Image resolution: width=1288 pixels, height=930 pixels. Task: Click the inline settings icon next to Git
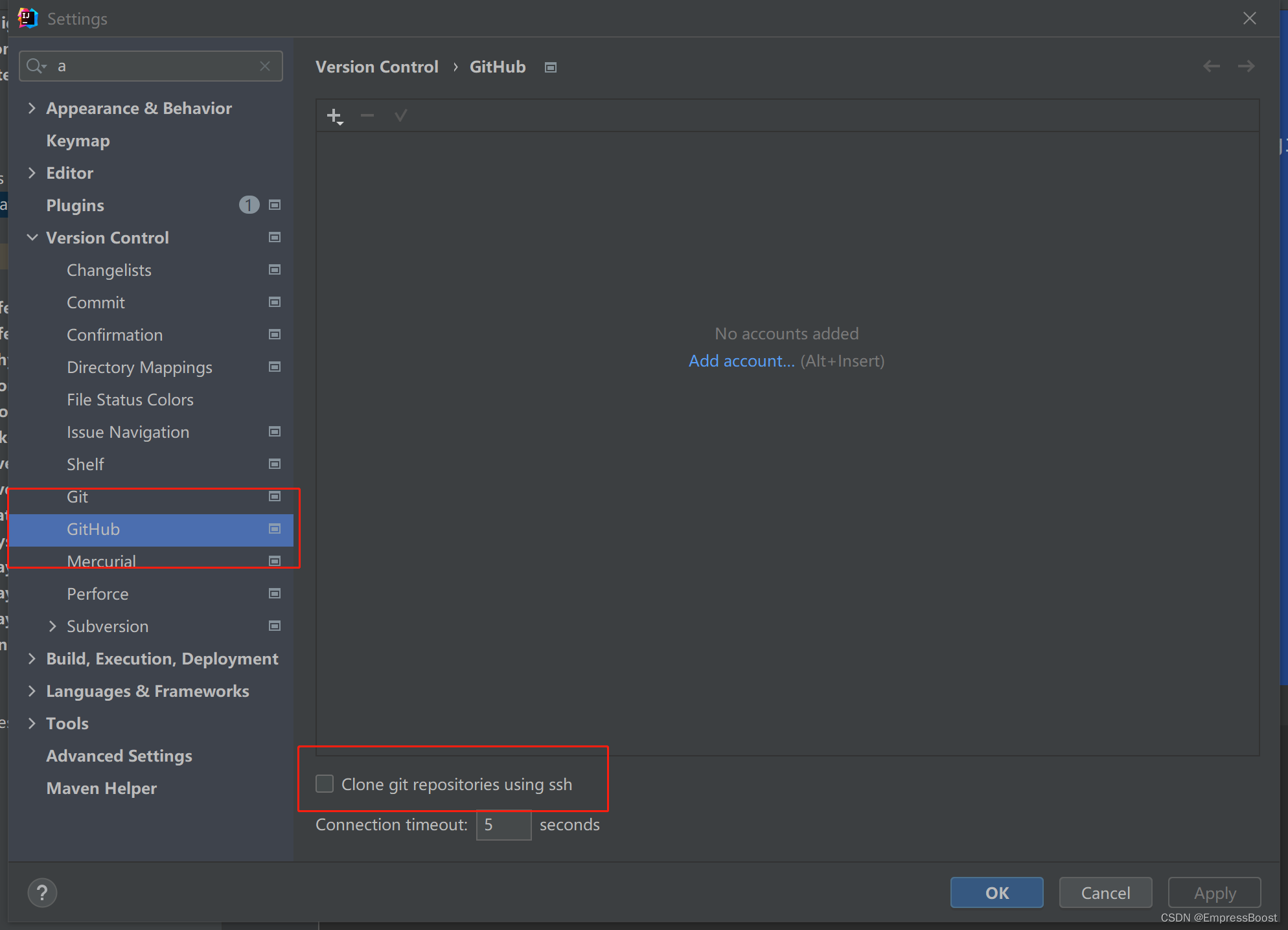point(274,497)
